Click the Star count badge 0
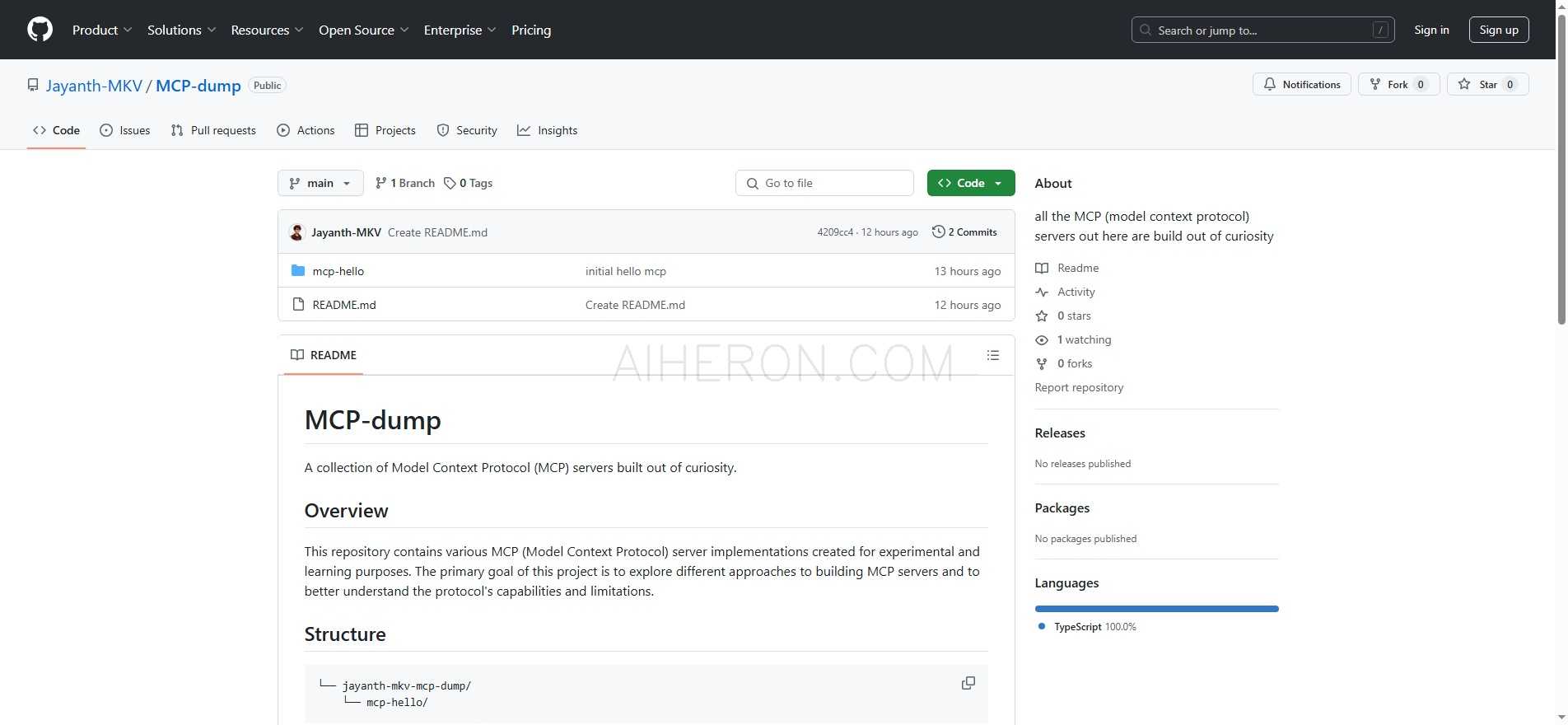Viewport: 1568px width, 725px height. (1510, 84)
